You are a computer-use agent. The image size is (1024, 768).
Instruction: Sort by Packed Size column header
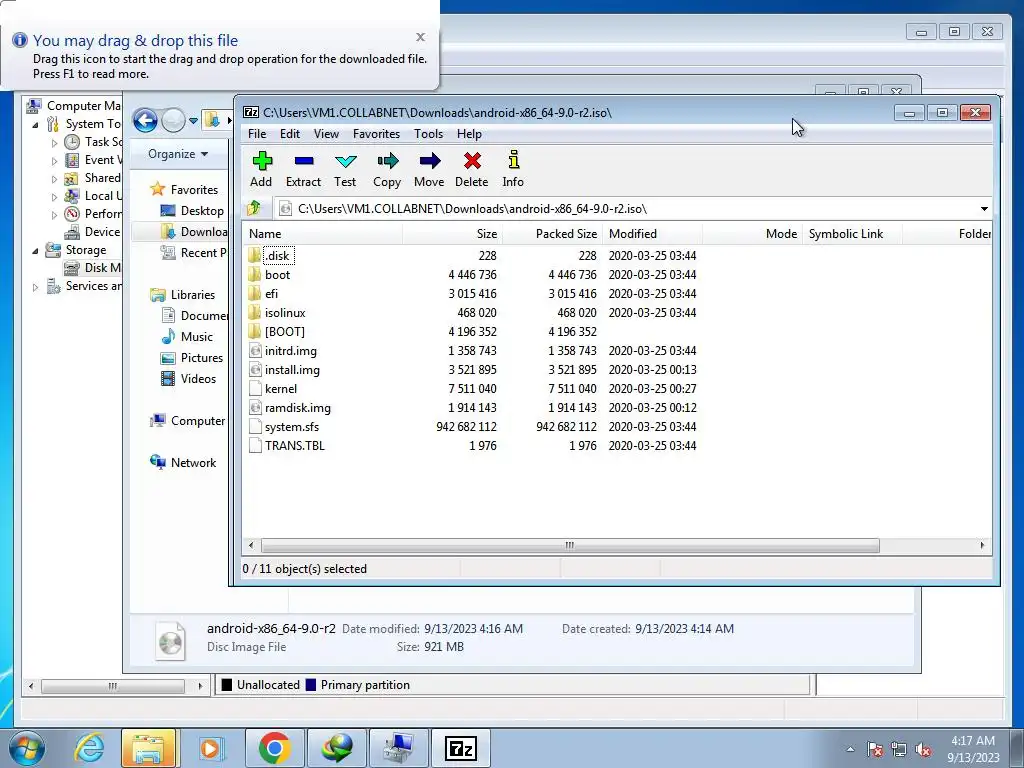(552, 234)
